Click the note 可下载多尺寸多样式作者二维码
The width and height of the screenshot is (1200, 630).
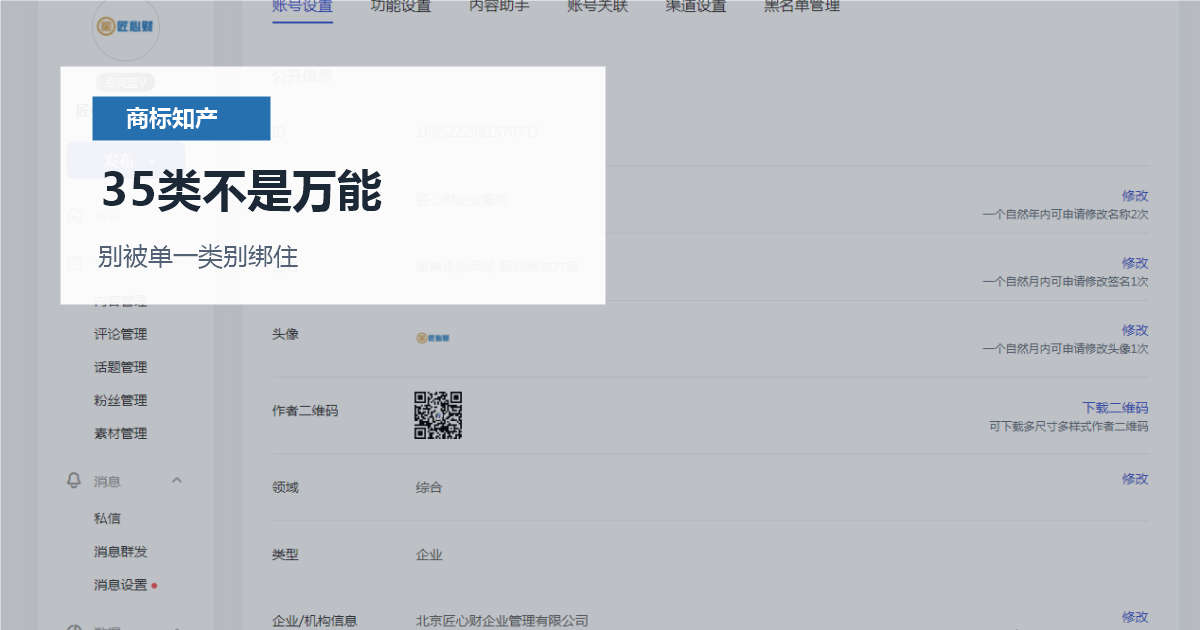coord(1069,427)
